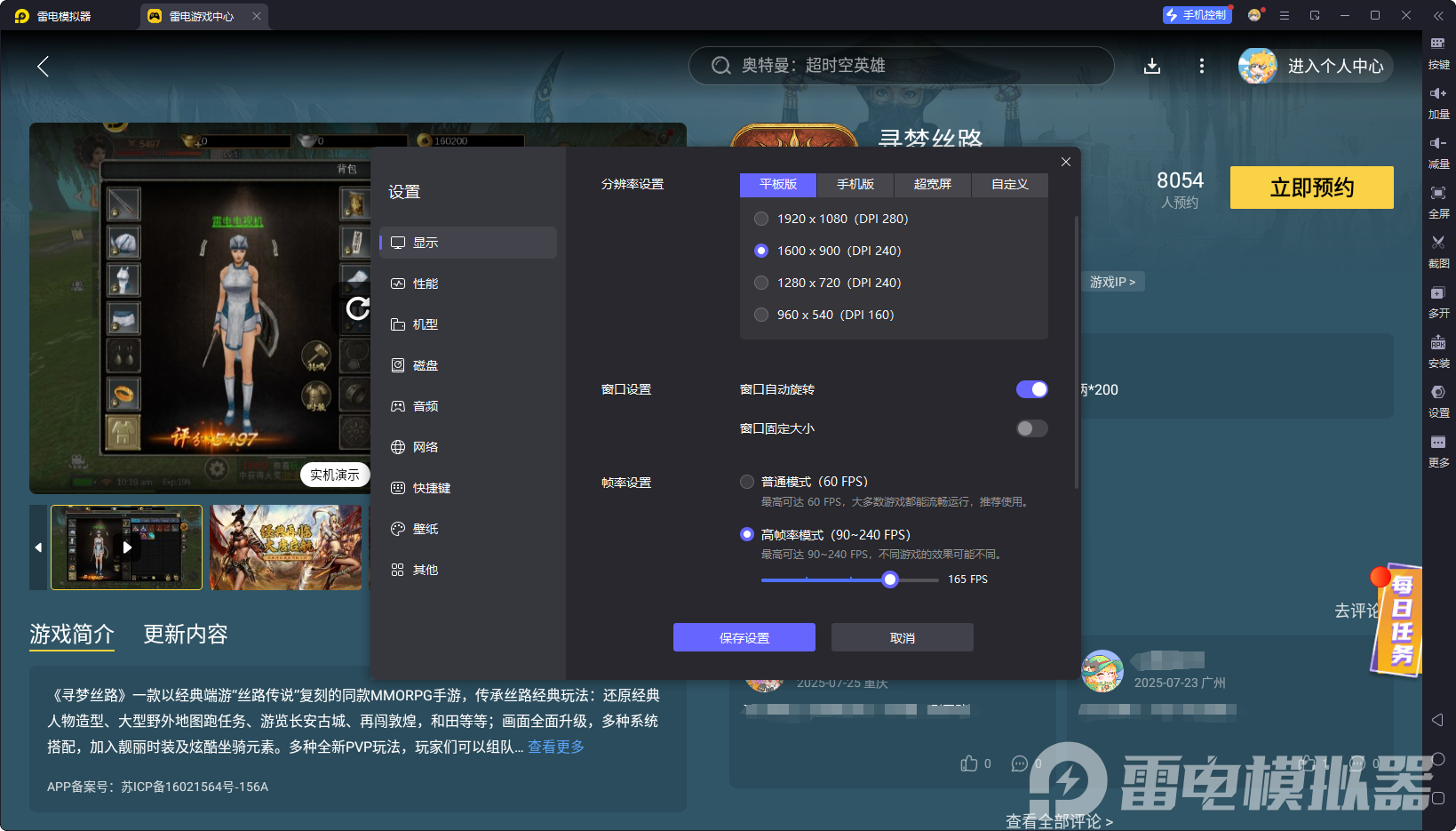Click the volume up (加量) icon
Image resolution: width=1456 pixels, height=831 pixels.
point(1437,94)
